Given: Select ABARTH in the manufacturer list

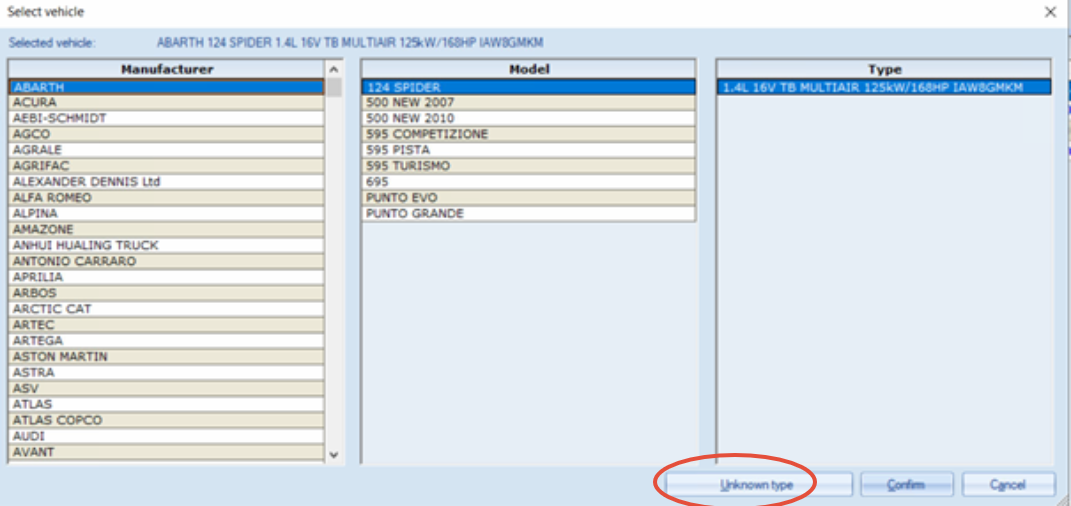Looking at the screenshot, I should (167, 87).
